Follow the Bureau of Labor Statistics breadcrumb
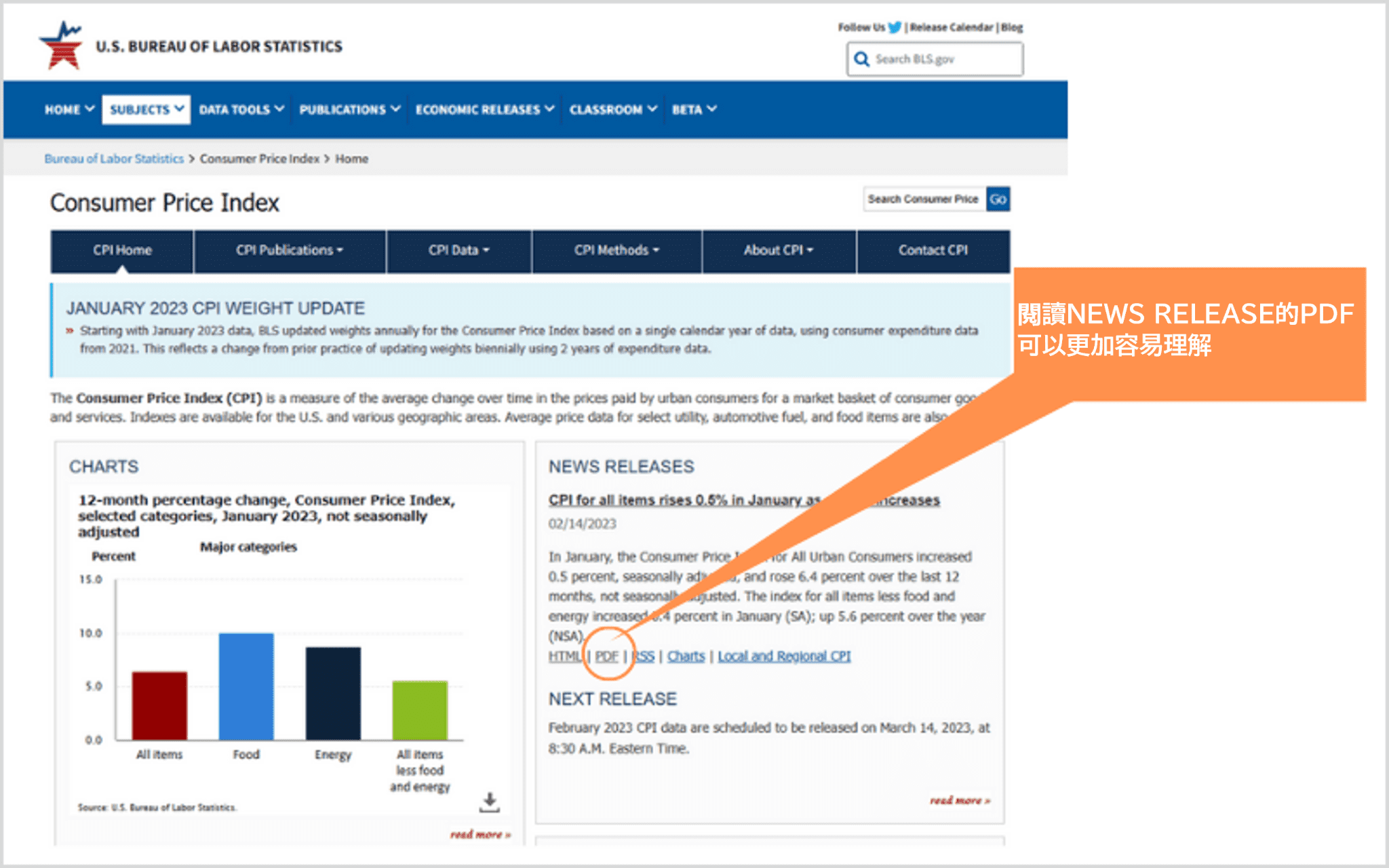The height and width of the screenshot is (868, 1389). [114, 159]
